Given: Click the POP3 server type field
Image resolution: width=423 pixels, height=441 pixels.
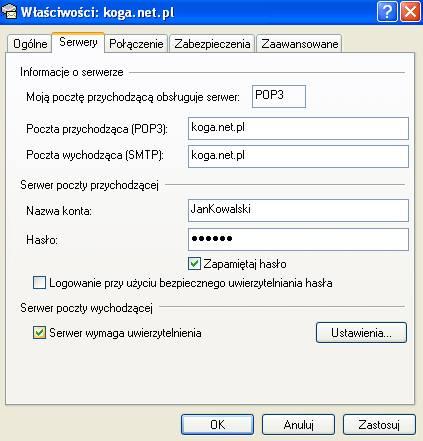Looking at the screenshot, I should tap(279, 96).
